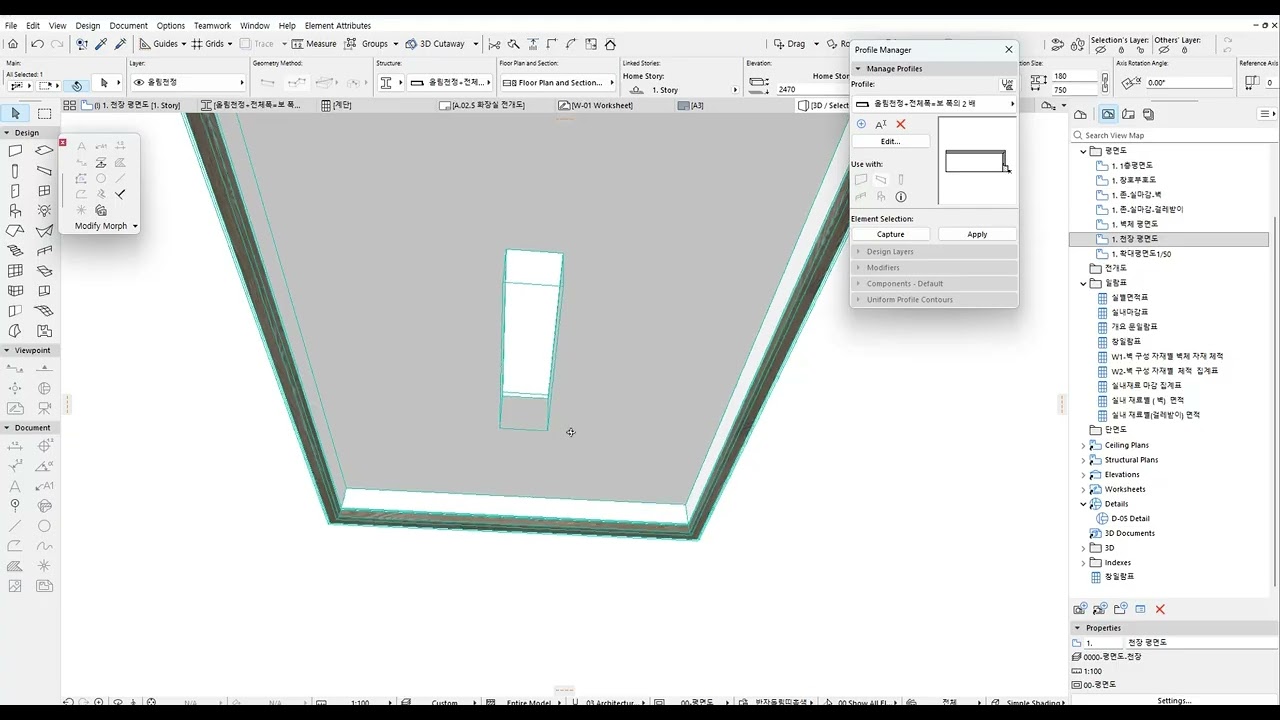Open the Structure profile dropdown

pos(451,82)
